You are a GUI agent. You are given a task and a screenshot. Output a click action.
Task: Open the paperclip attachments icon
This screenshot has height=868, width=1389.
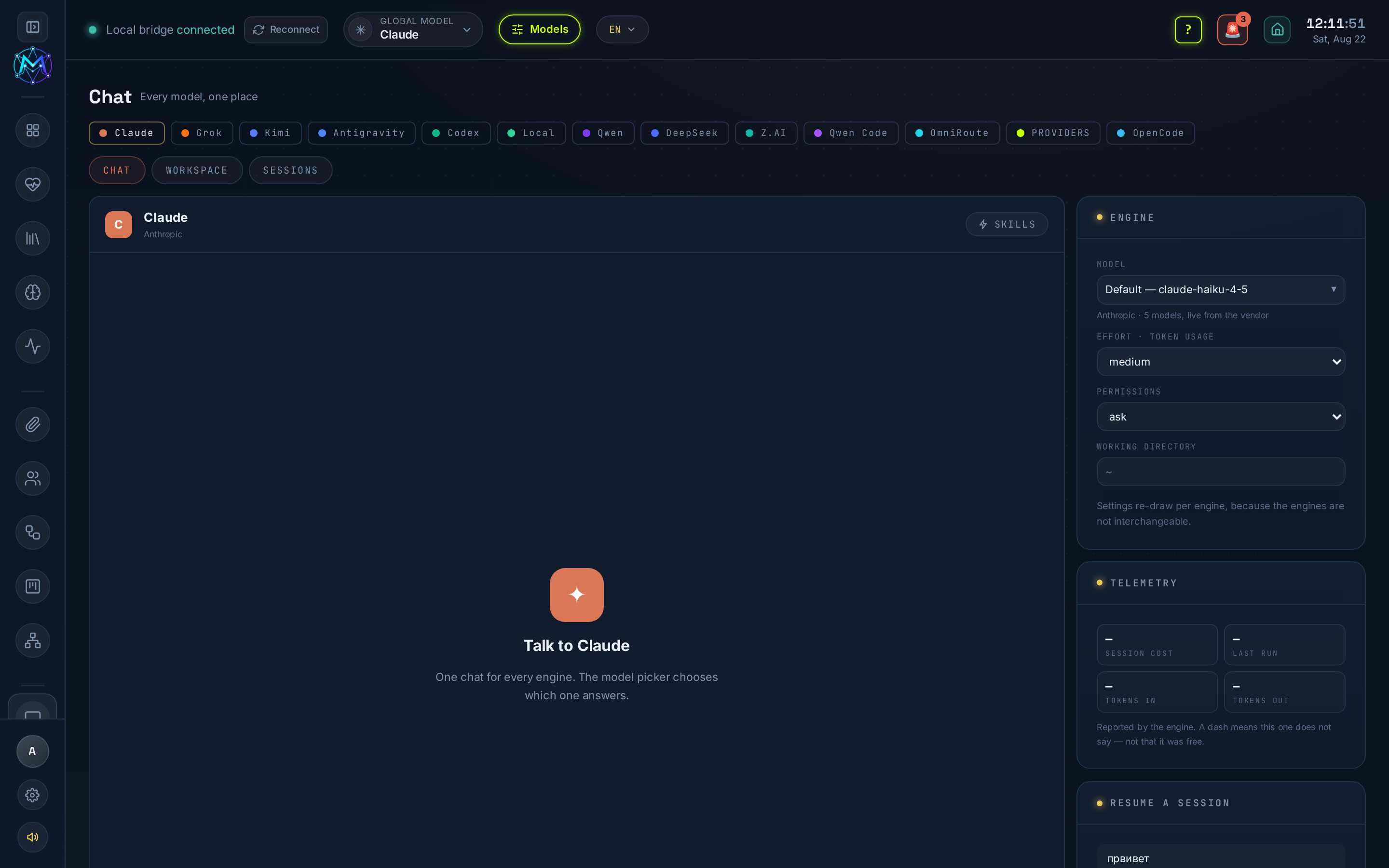coord(33,424)
